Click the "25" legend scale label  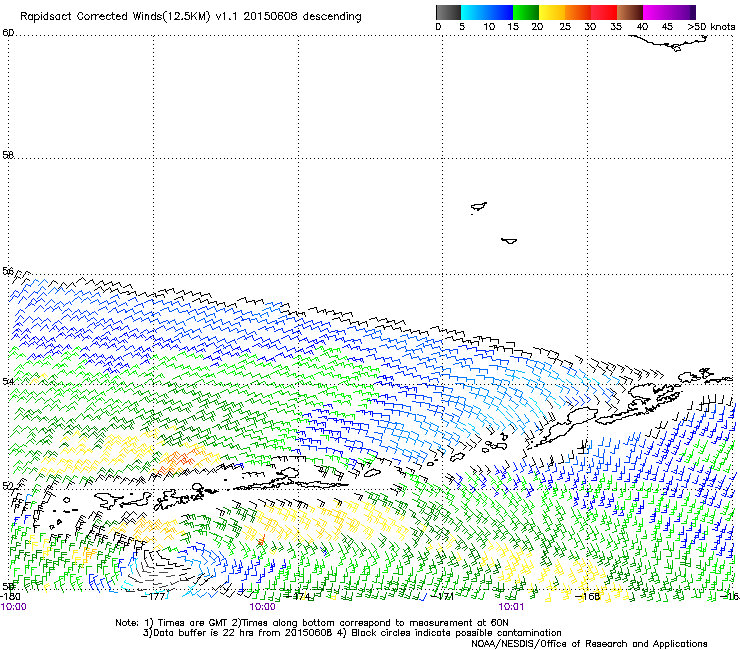(x=565, y=27)
